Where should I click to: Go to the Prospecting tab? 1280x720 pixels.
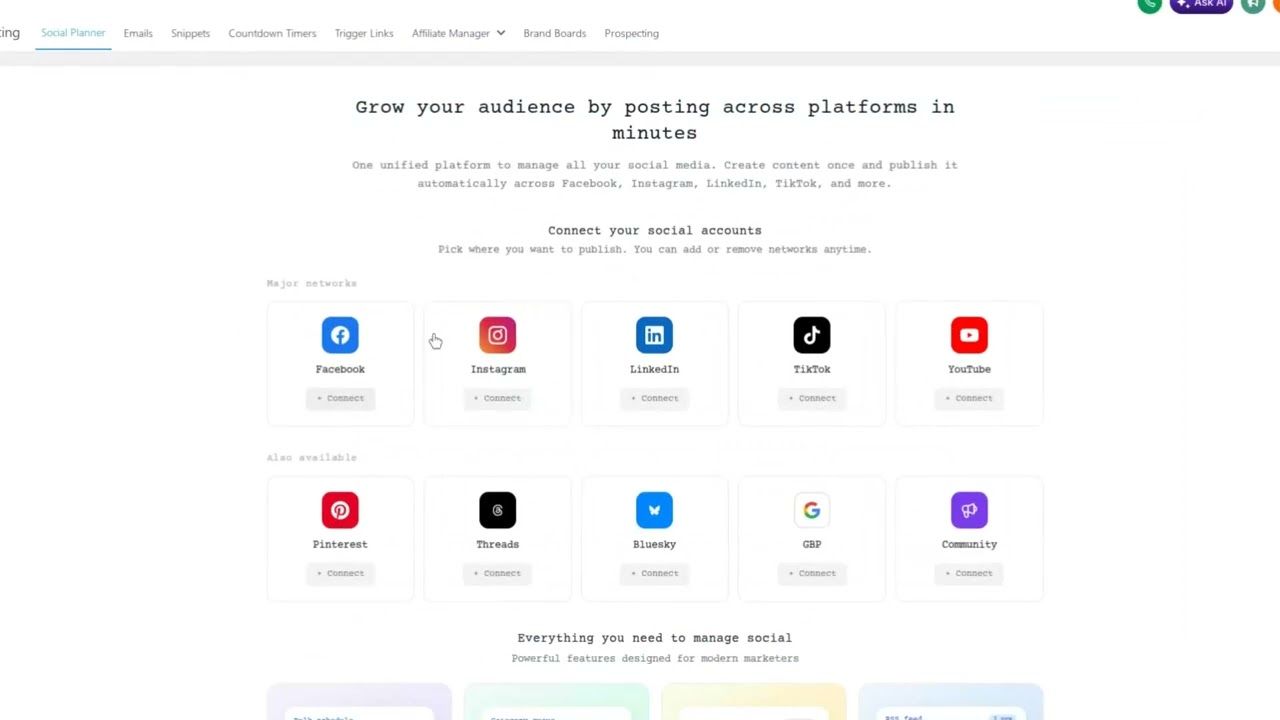[631, 33]
